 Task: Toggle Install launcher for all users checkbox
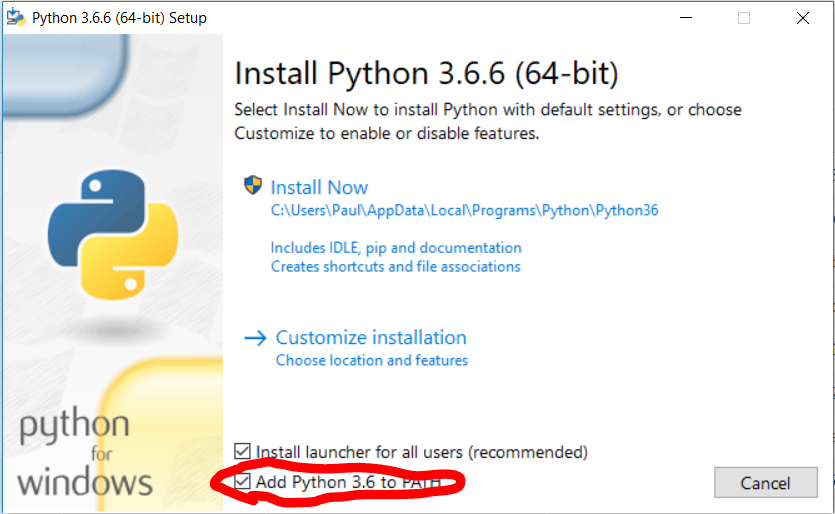[x=242, y=451]
